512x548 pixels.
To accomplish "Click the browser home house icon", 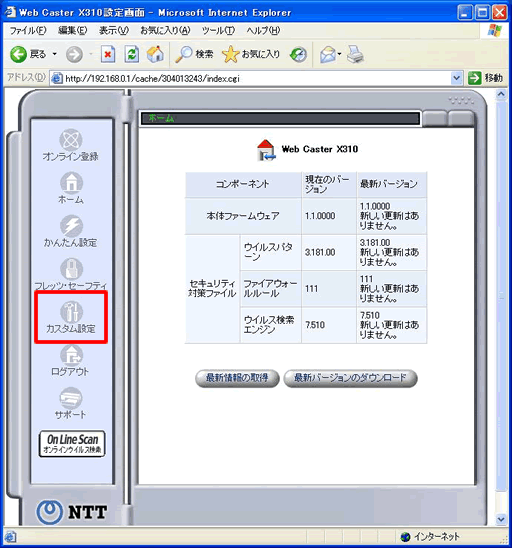I will pyautogui.click(x=156, y=55).
